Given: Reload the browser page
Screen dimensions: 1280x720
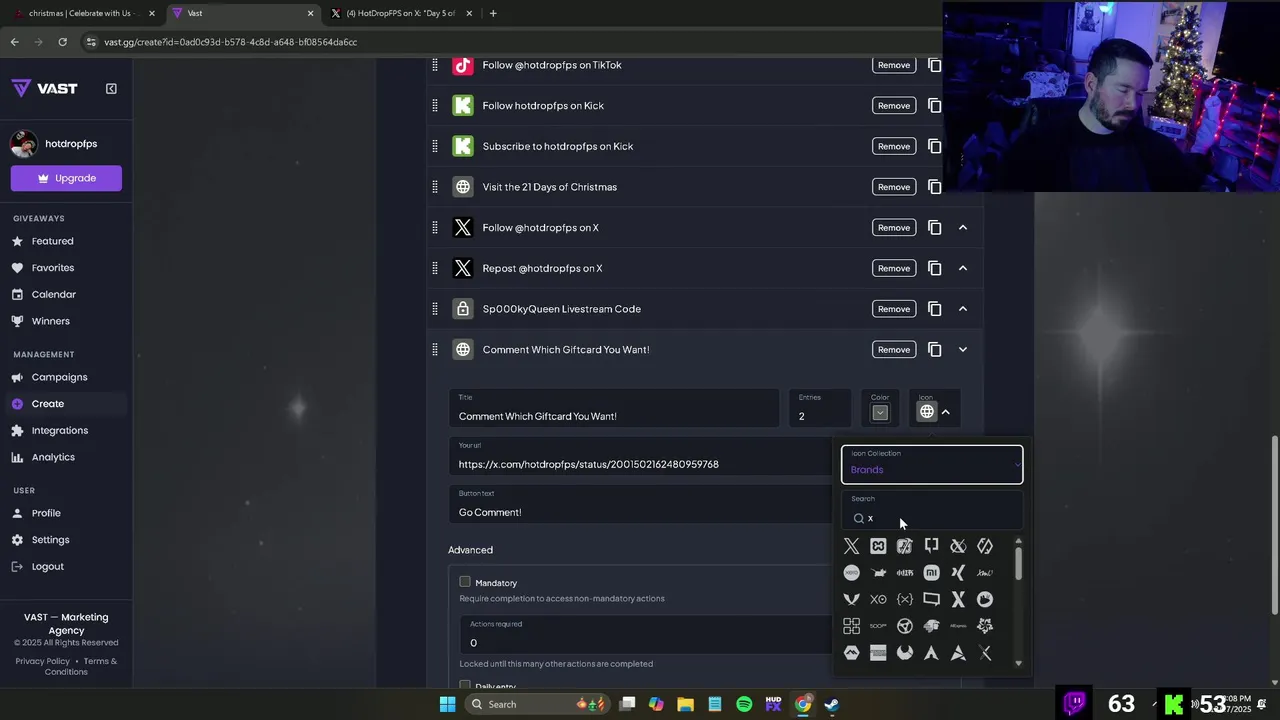Looking at the screenshot, I should [x=62, y=42].
